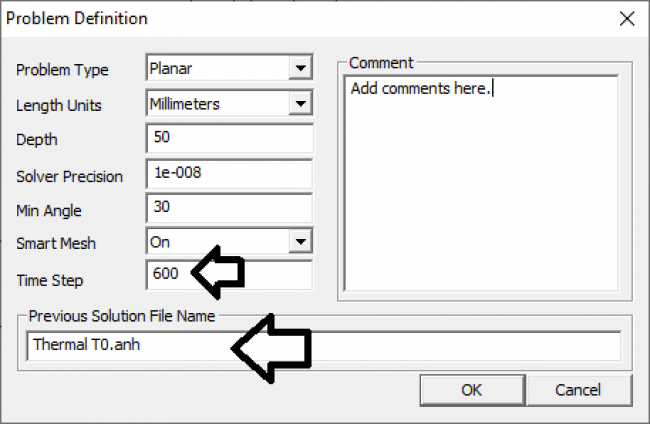Click the Min Angle input field
This screenshot has width=650, height=424.
[229, 208]
